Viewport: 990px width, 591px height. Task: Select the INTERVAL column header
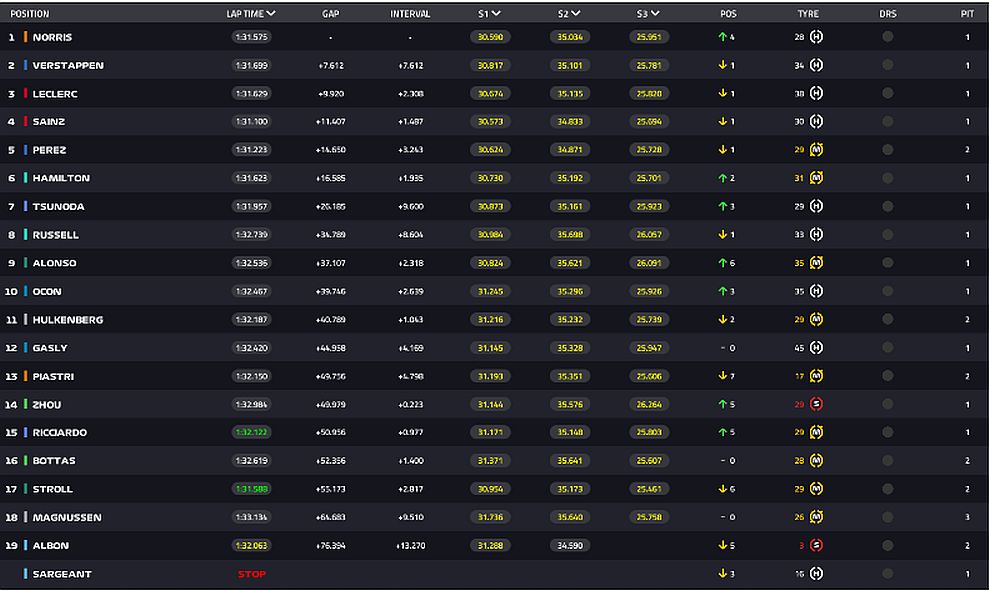410,14
